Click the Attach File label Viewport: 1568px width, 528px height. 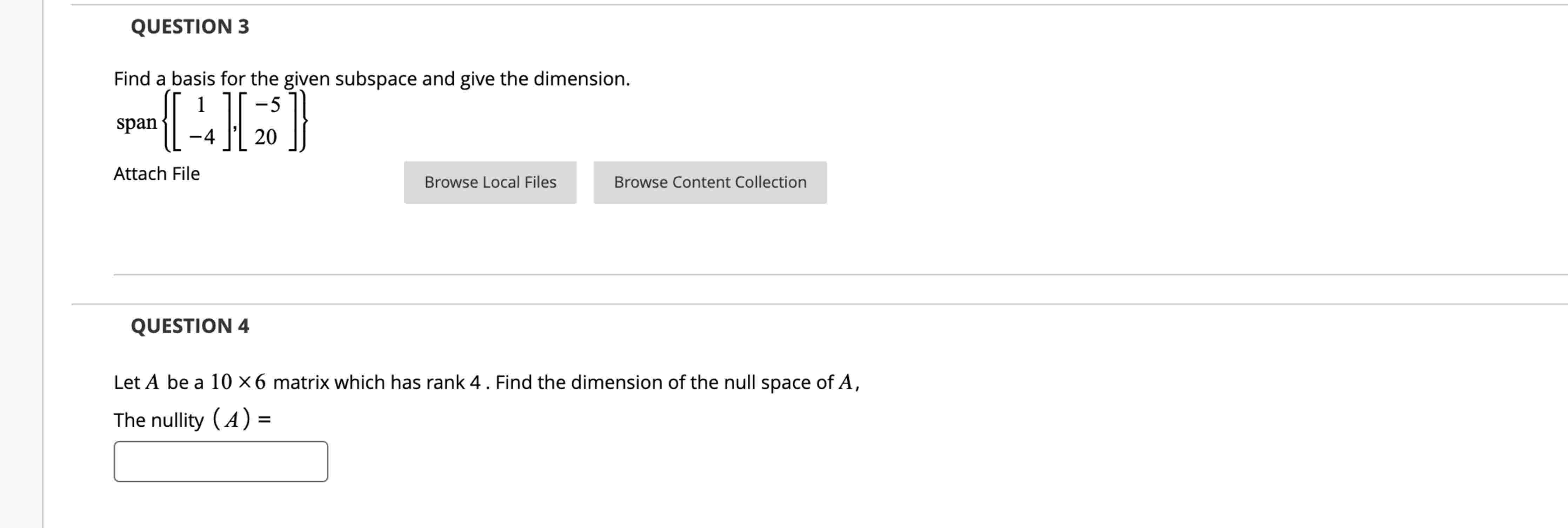coord(156,174)
